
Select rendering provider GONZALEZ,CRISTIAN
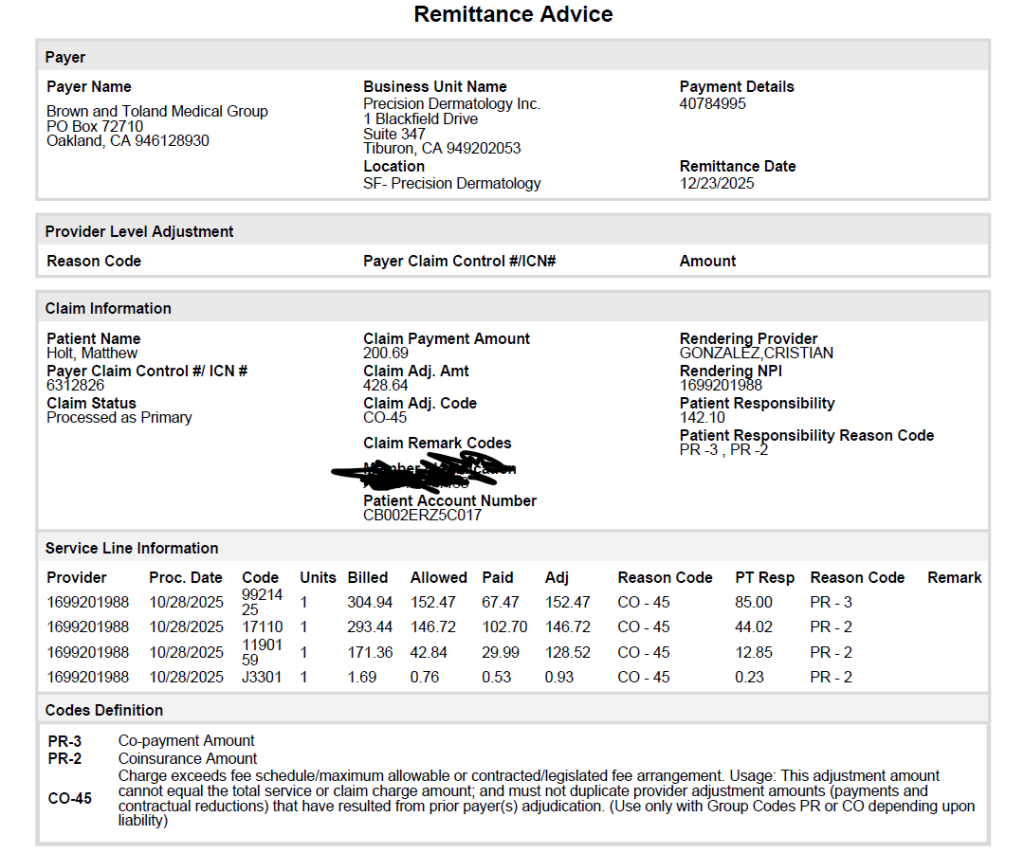click(x=756, y=354)
